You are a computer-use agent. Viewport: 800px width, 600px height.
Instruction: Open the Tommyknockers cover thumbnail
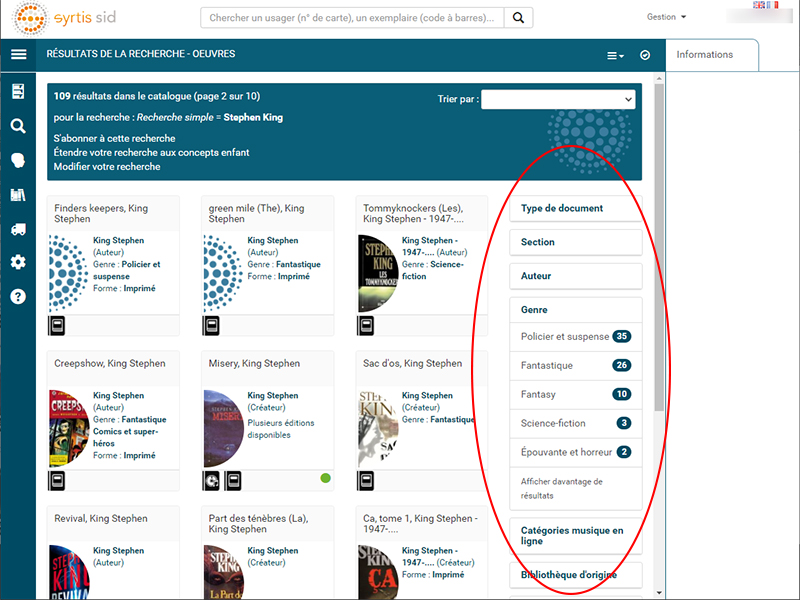[x=378, y=273]
